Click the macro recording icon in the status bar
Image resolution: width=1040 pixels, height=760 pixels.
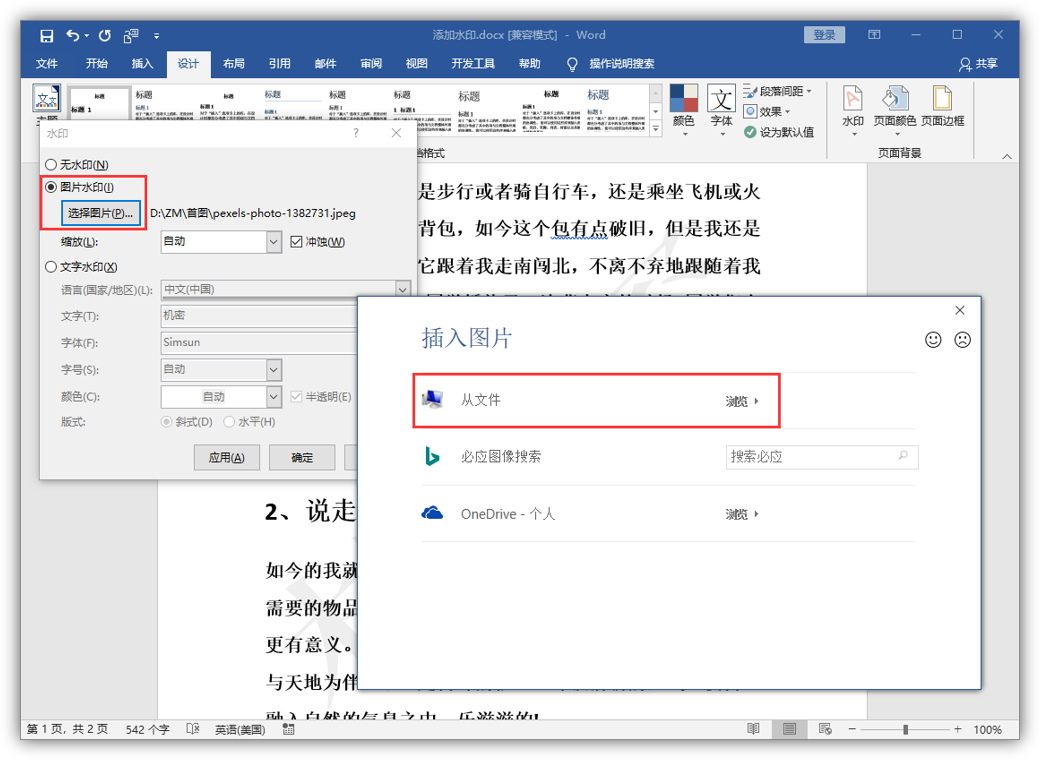click(x=289, y=729)
